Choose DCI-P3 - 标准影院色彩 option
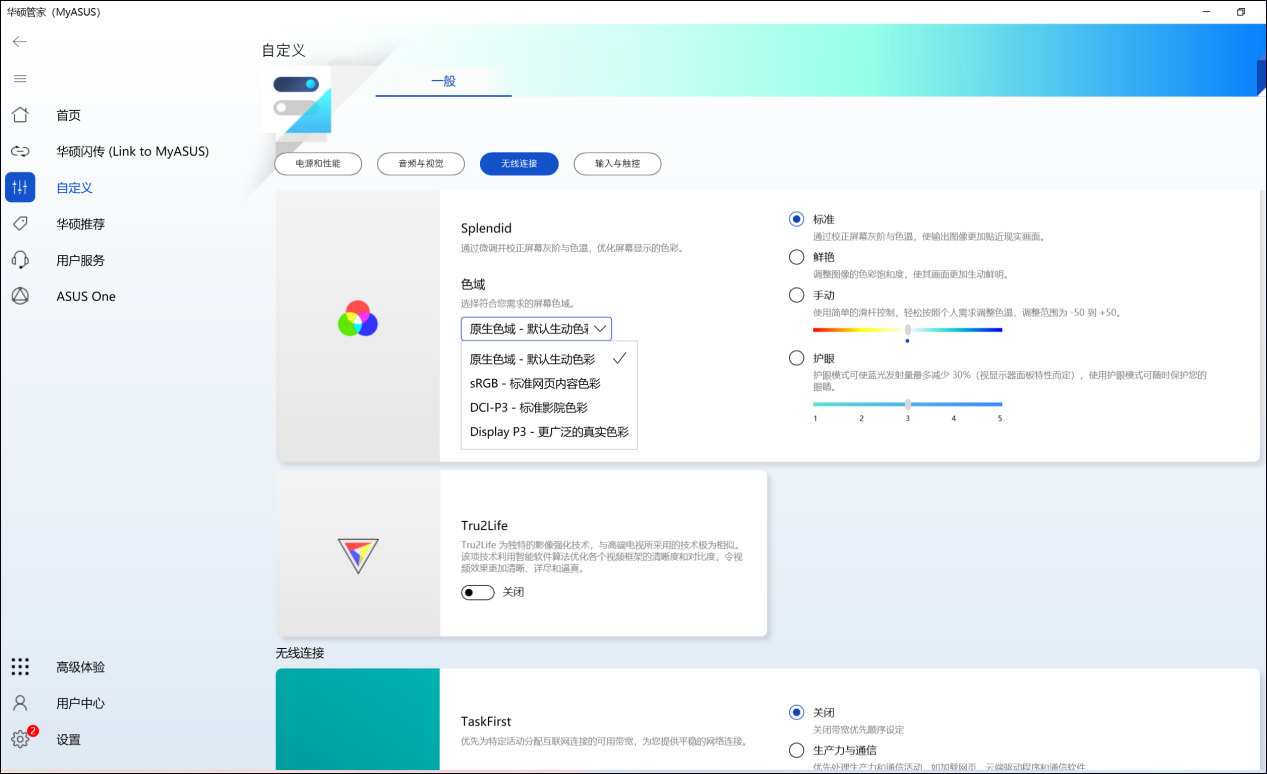Image resolution: width=1267 pixels, height=774 pixels. coord(529,408)
